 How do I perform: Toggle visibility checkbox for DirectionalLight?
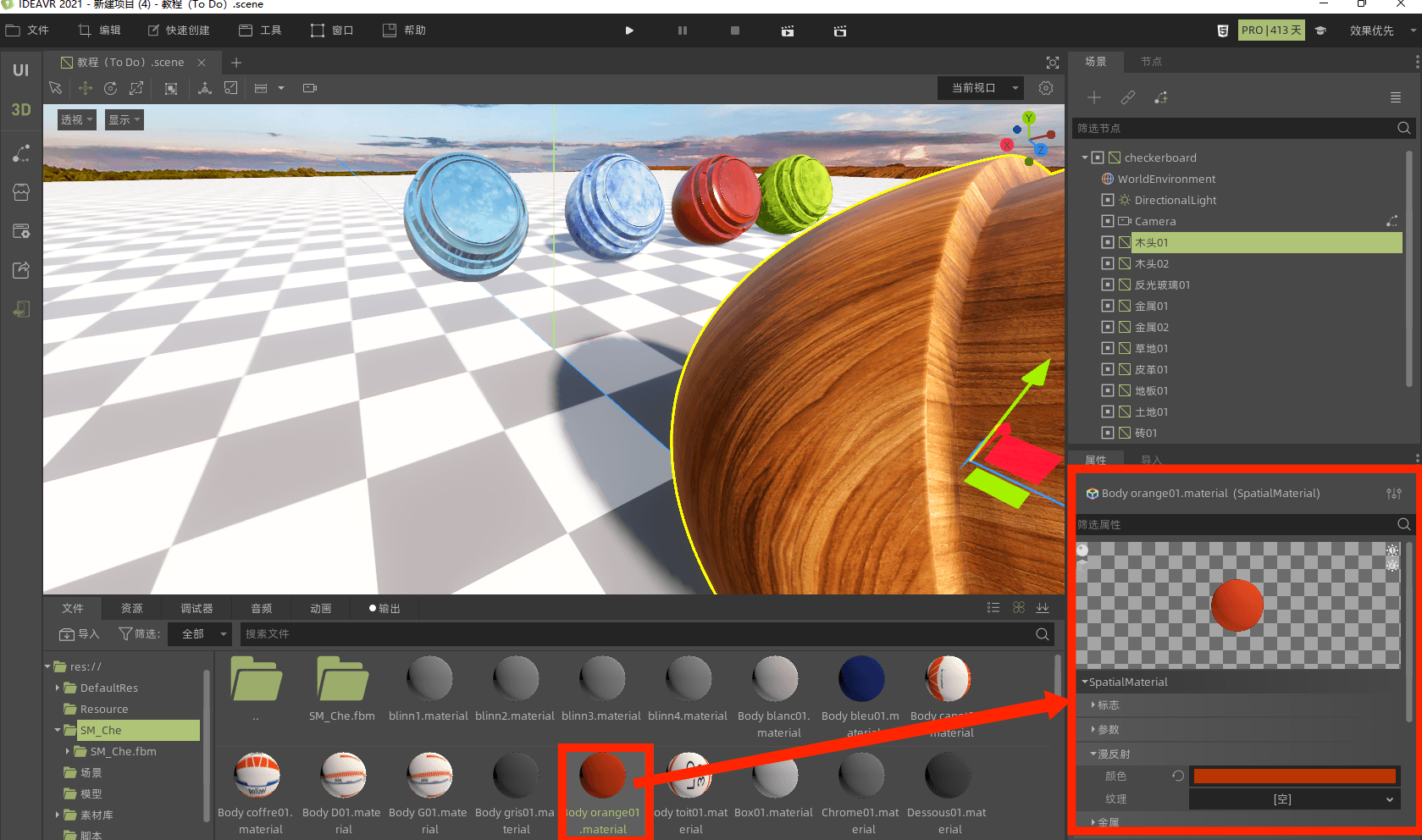(1108, 200)
